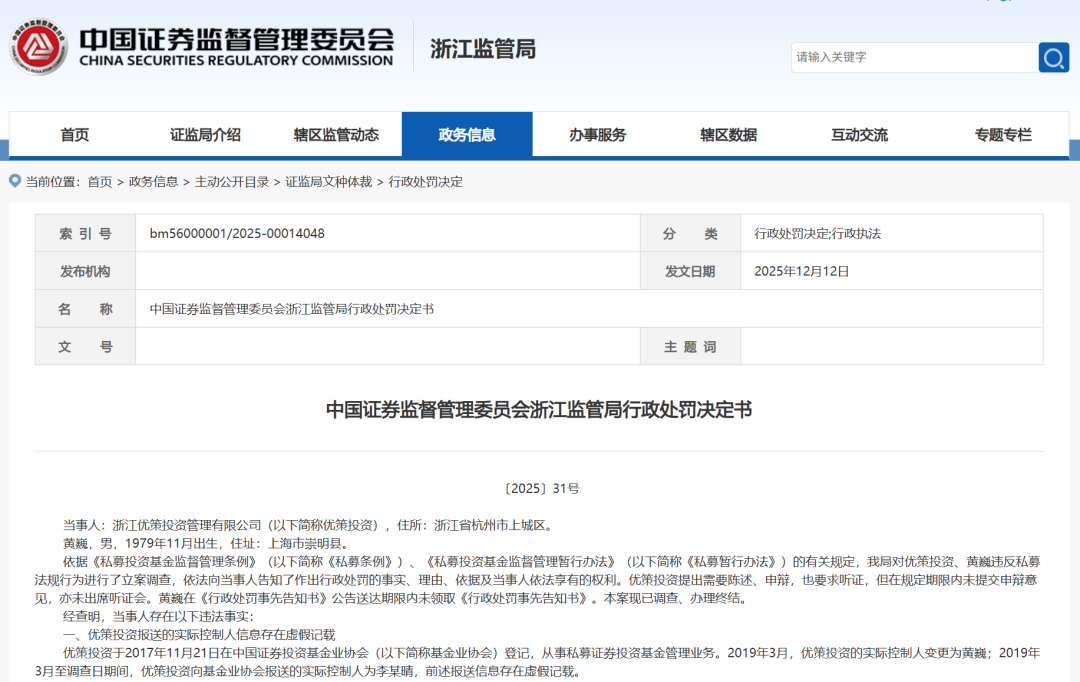1080x682 pixels.
Task: Switch to the 办事服务 tab
Action: pos(598,135)
